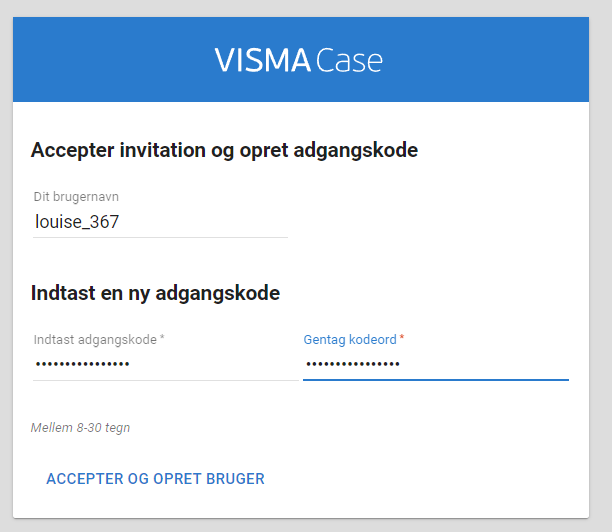Select the Indtast en ny adgangskode heading
Screen dimensions: 612x532
155,294
